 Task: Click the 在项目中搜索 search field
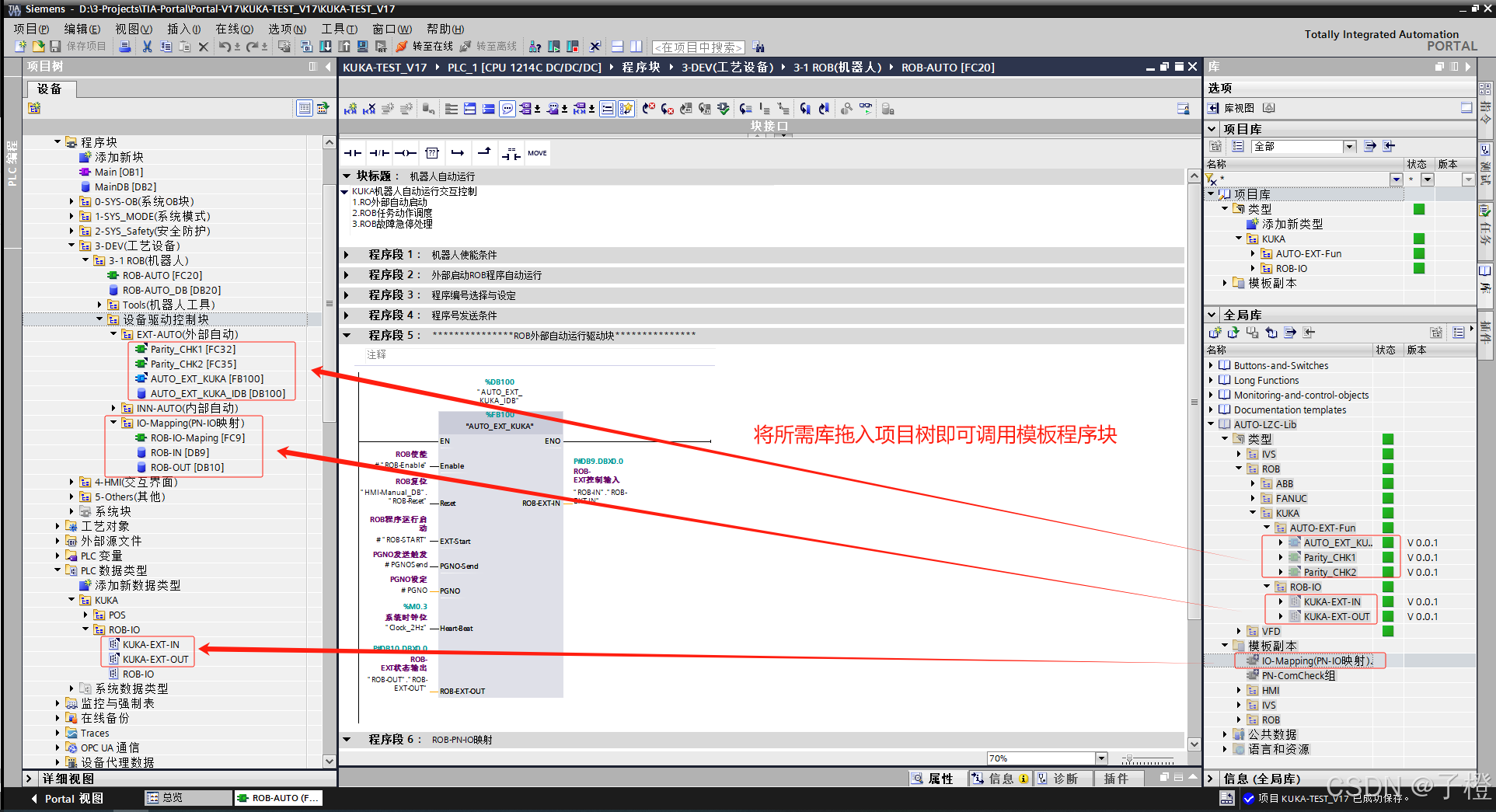pyautogui.click(x=698, y=47)
